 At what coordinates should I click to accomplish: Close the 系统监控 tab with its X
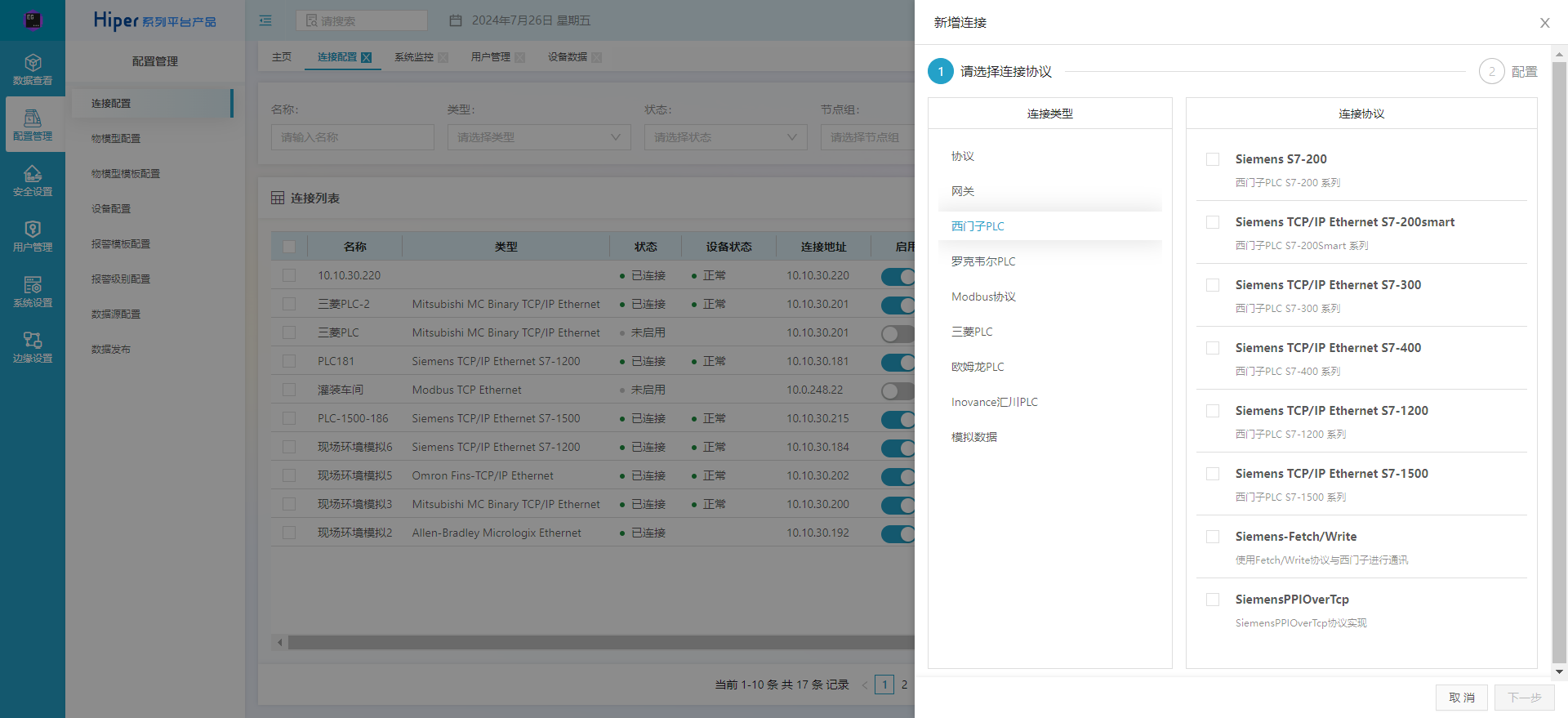pos(443,57)
